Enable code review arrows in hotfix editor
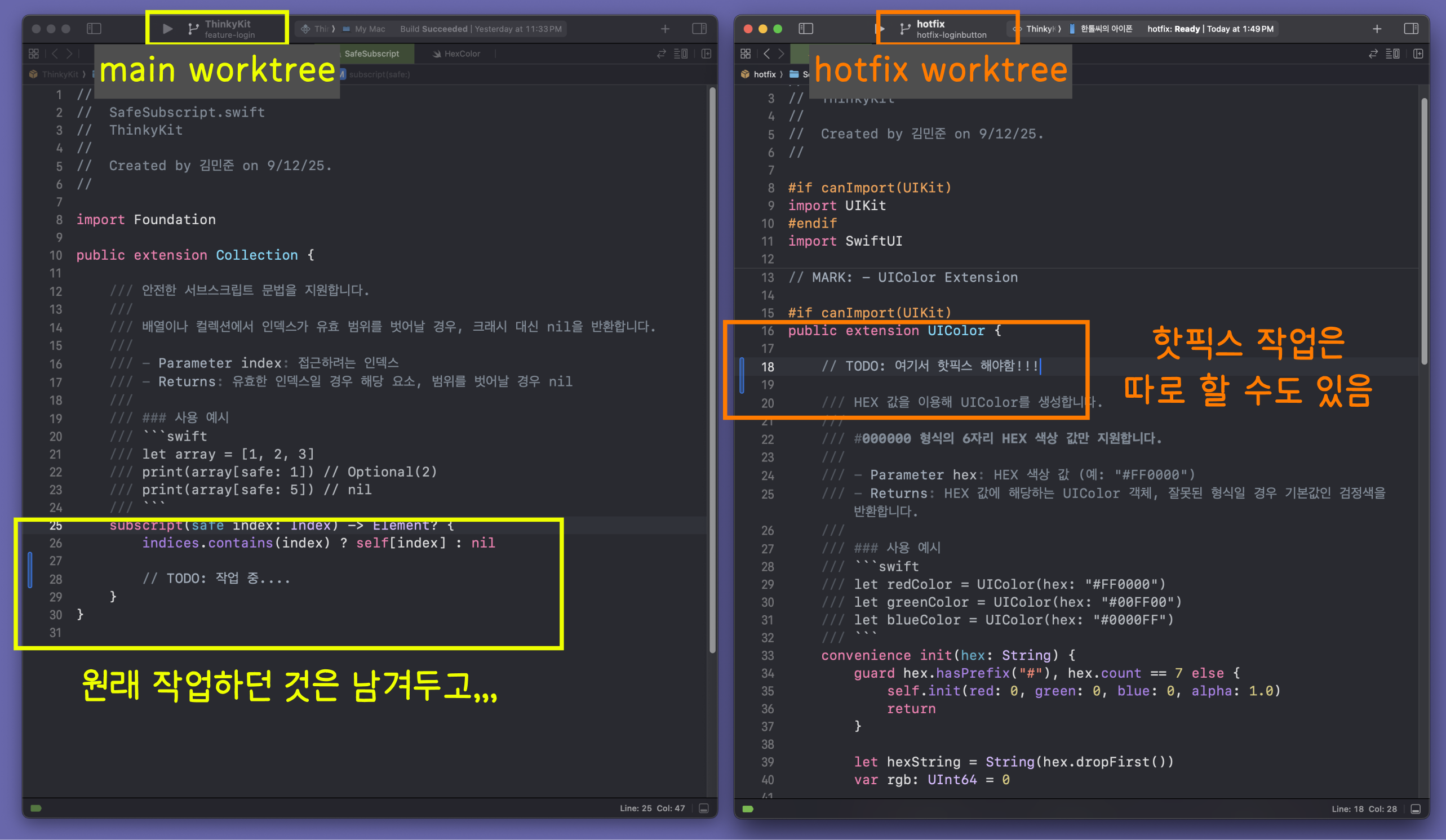Viewport: 1446px width, 840px height. [1373, 54]
